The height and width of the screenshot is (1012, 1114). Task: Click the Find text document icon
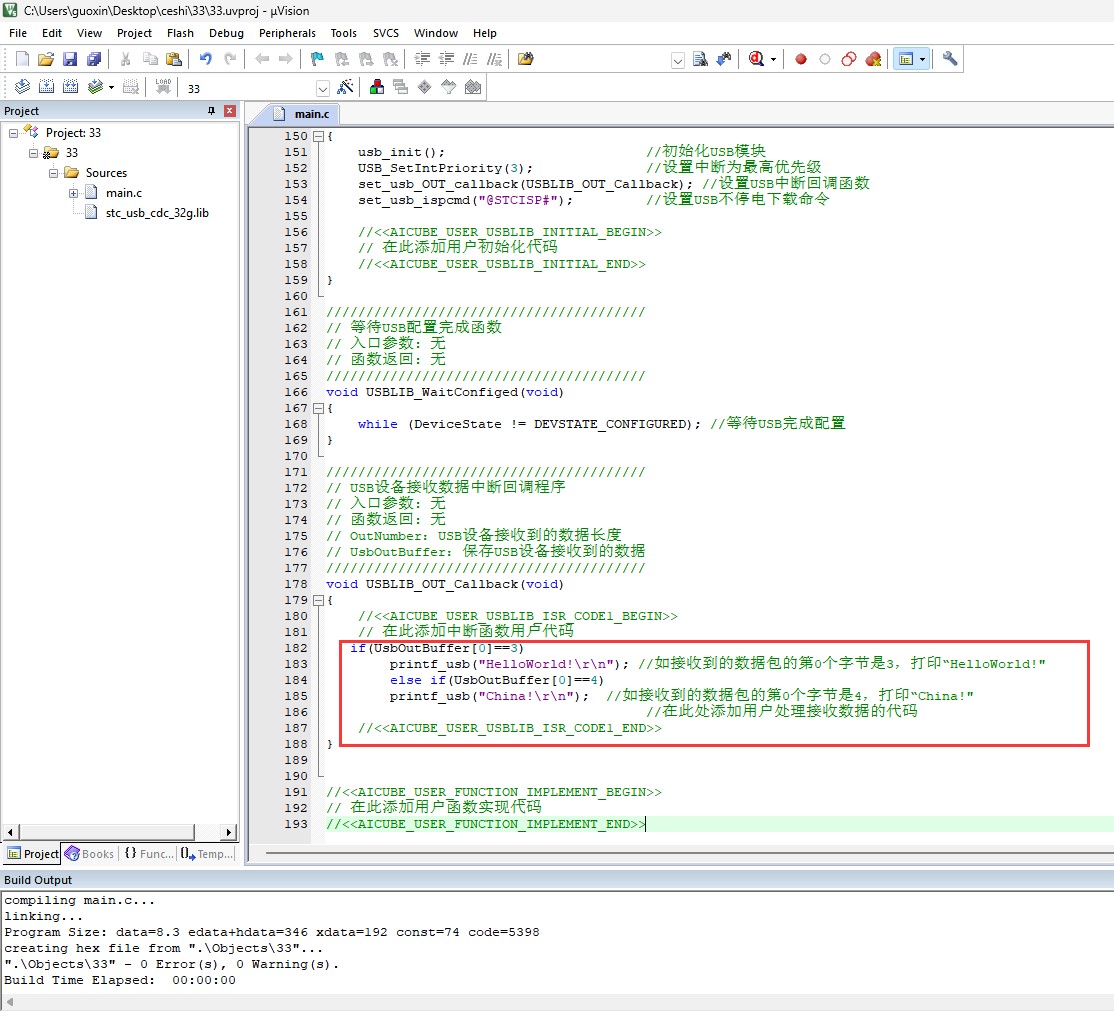(700, 59)
